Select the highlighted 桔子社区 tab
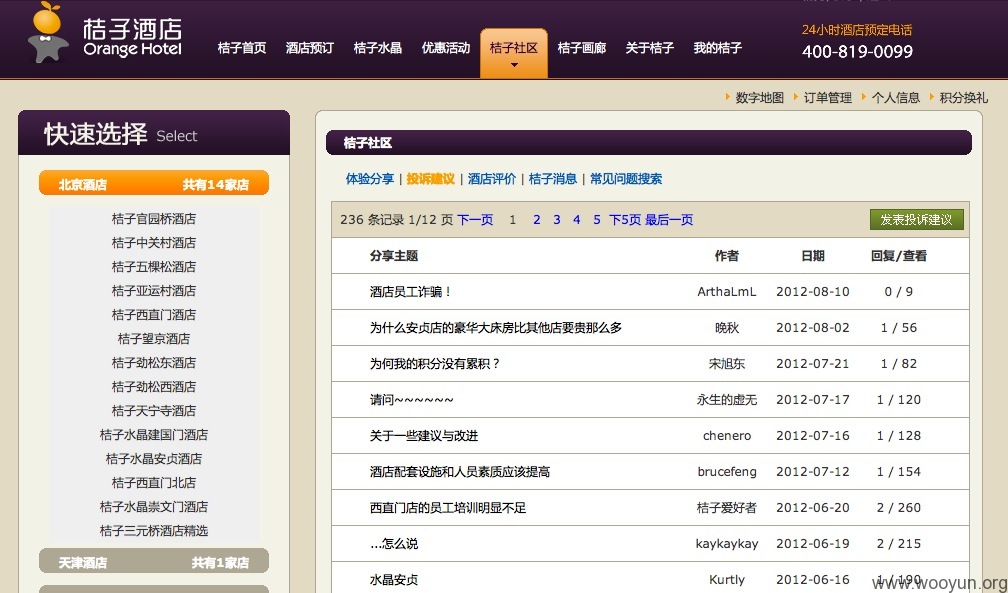1008x593 pixels. click(x=514, y=53)
